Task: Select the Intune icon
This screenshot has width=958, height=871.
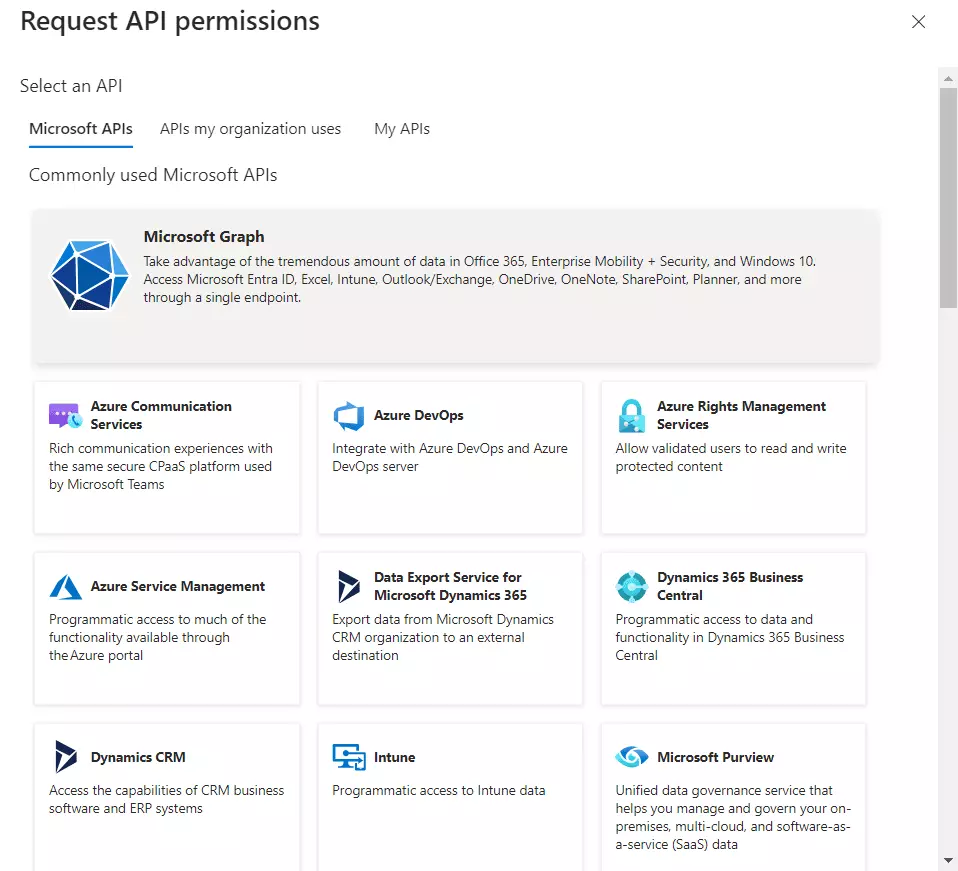Action: [348, 757]
